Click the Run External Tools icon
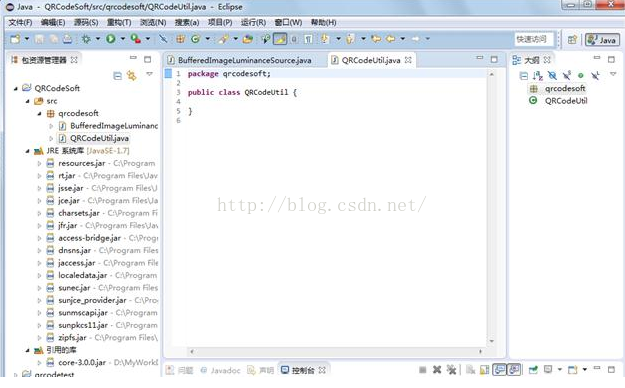 pos(136,39)
